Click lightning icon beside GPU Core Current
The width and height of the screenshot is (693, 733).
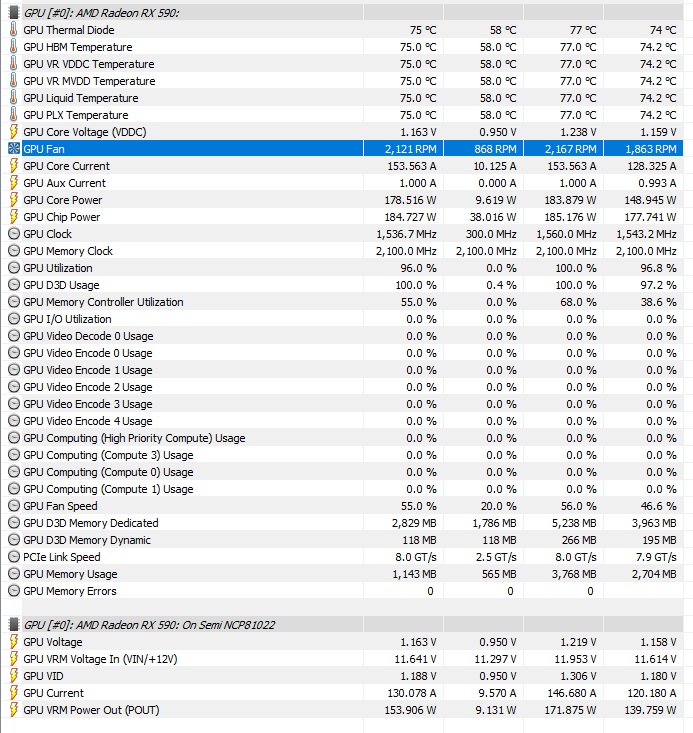(14, 166)
